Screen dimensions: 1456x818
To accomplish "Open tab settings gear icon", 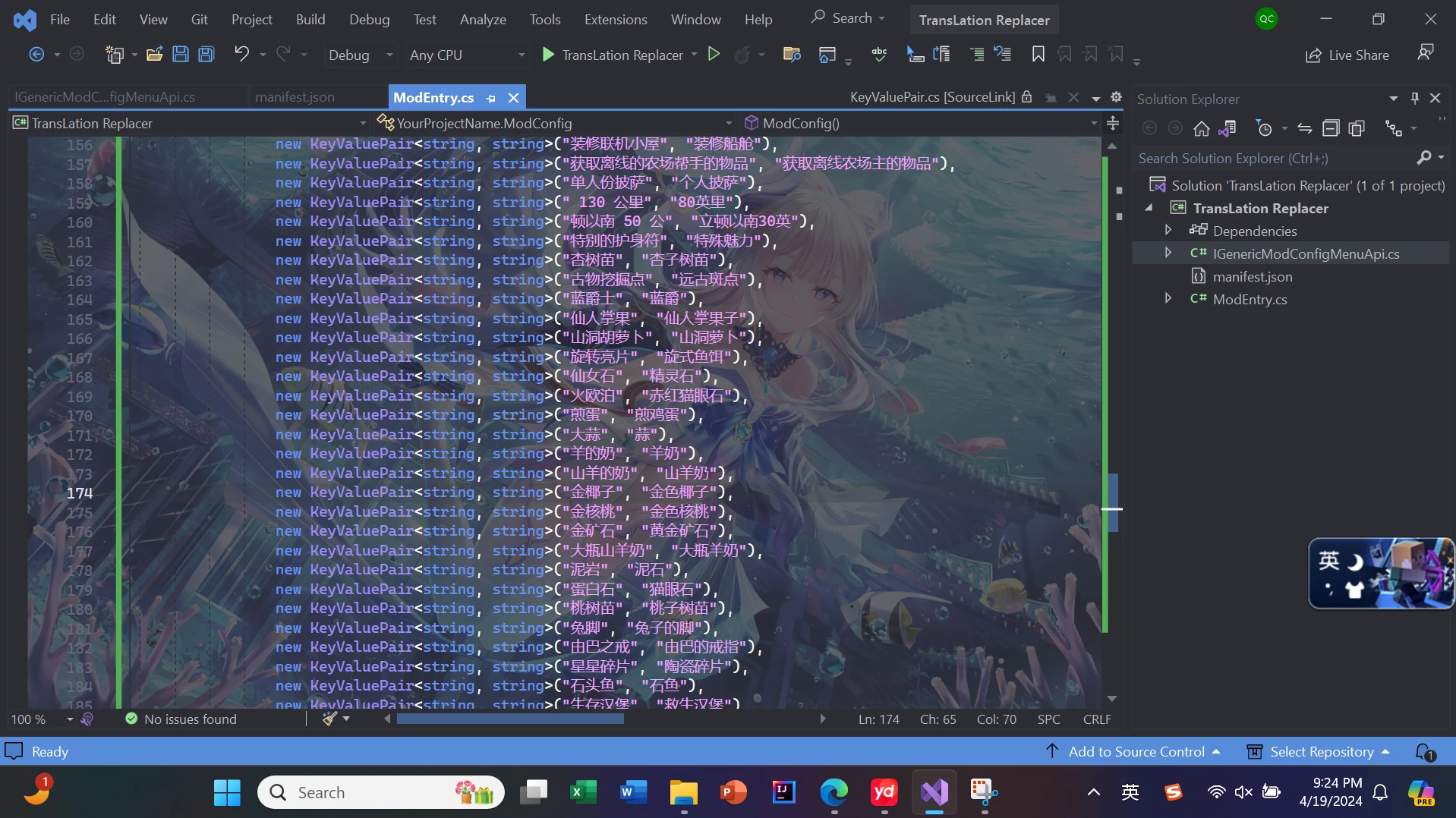I will (x=1116, y=97).
